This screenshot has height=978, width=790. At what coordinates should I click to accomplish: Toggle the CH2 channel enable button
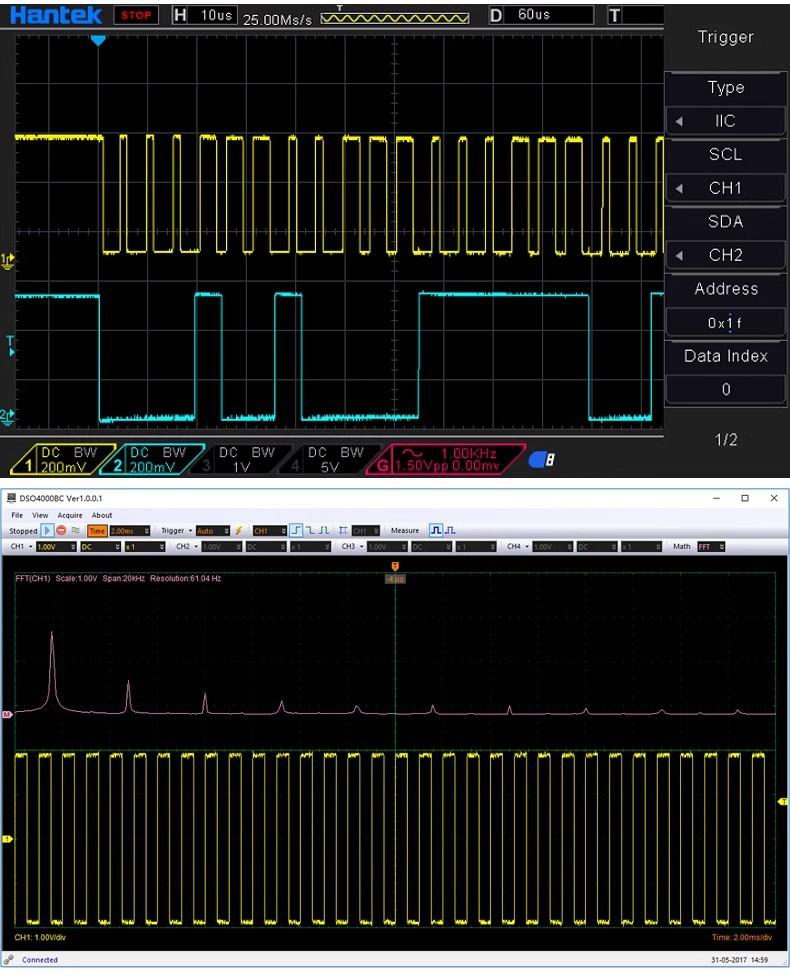pyautogui.click(x=183, y=547)
